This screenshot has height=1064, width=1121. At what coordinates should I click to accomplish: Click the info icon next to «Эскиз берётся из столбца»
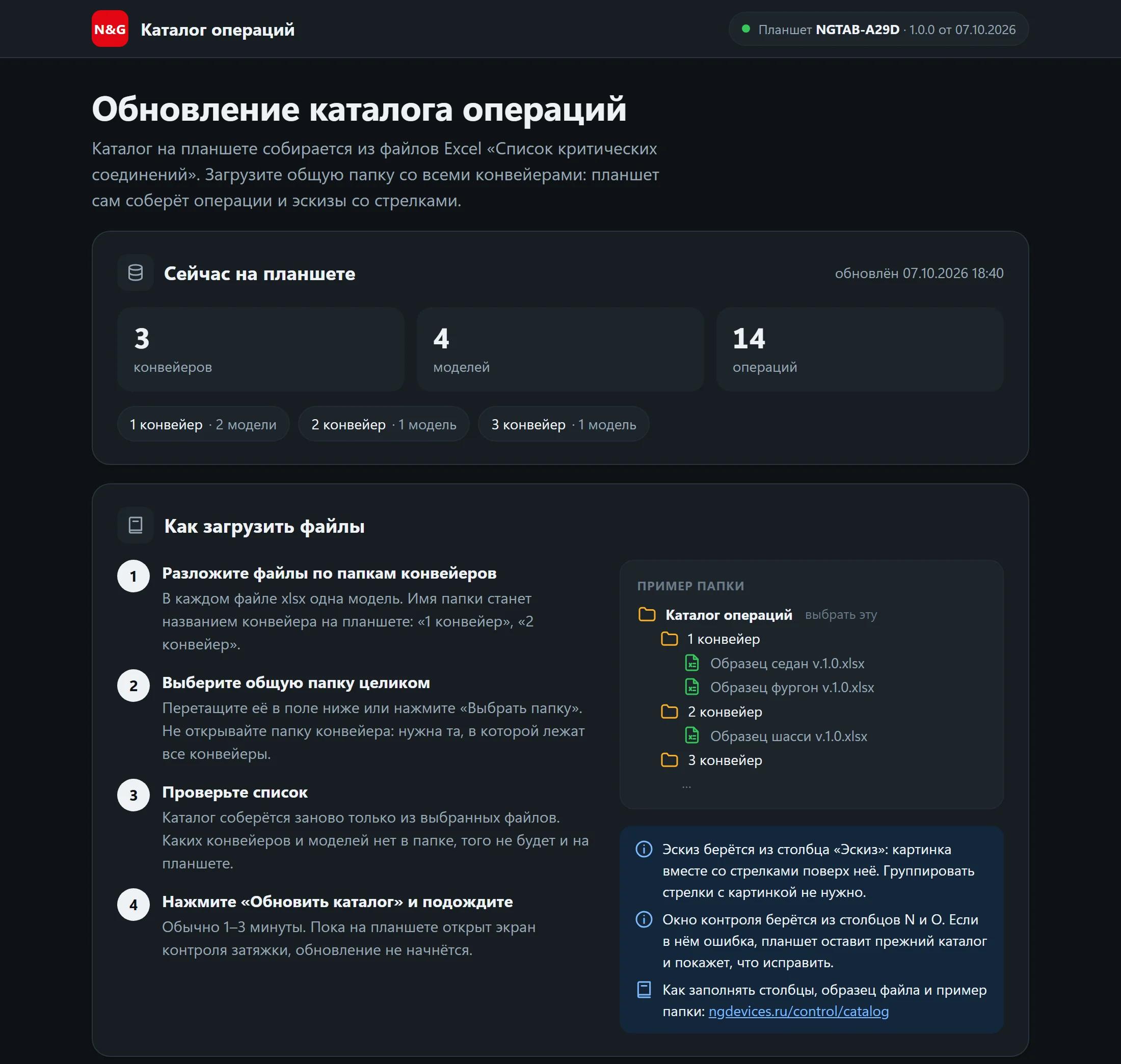[x=644, y=849]
